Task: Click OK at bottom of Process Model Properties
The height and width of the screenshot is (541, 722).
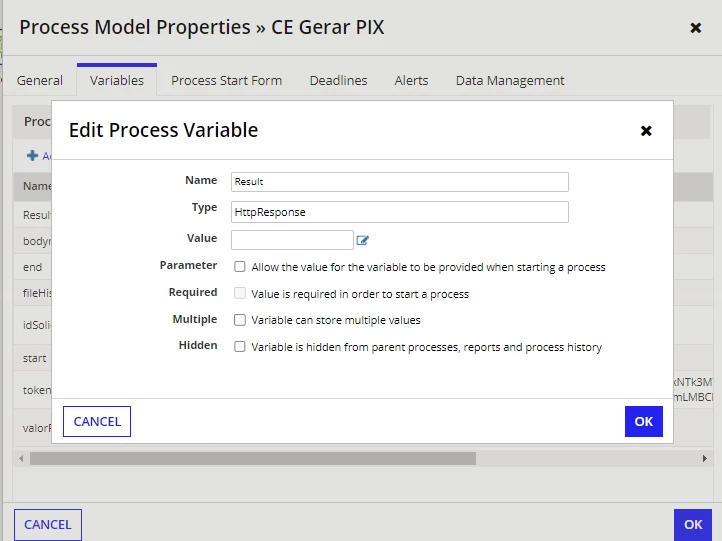Action: pyautogui.click(x=693, y=524)
